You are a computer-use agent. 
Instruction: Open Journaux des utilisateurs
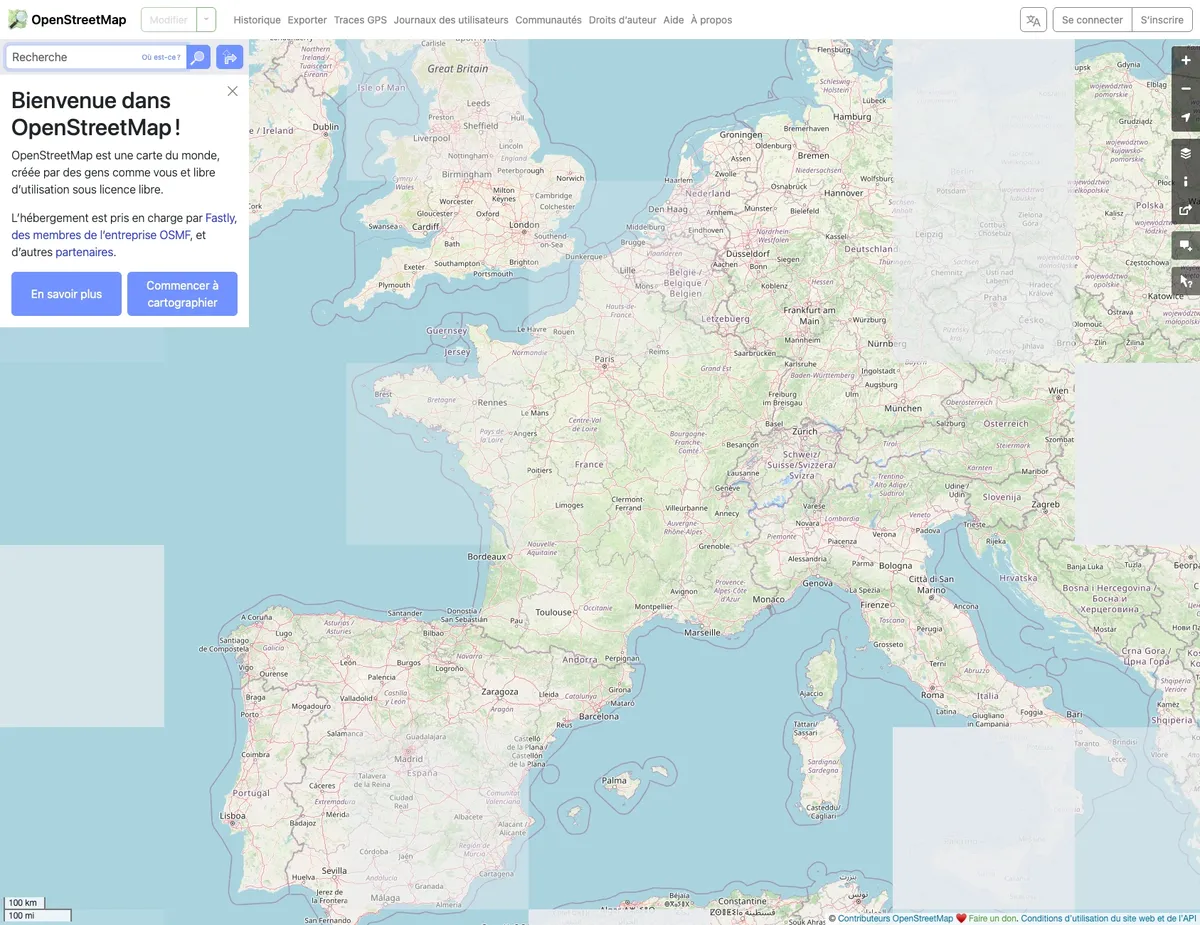(451, 20)
